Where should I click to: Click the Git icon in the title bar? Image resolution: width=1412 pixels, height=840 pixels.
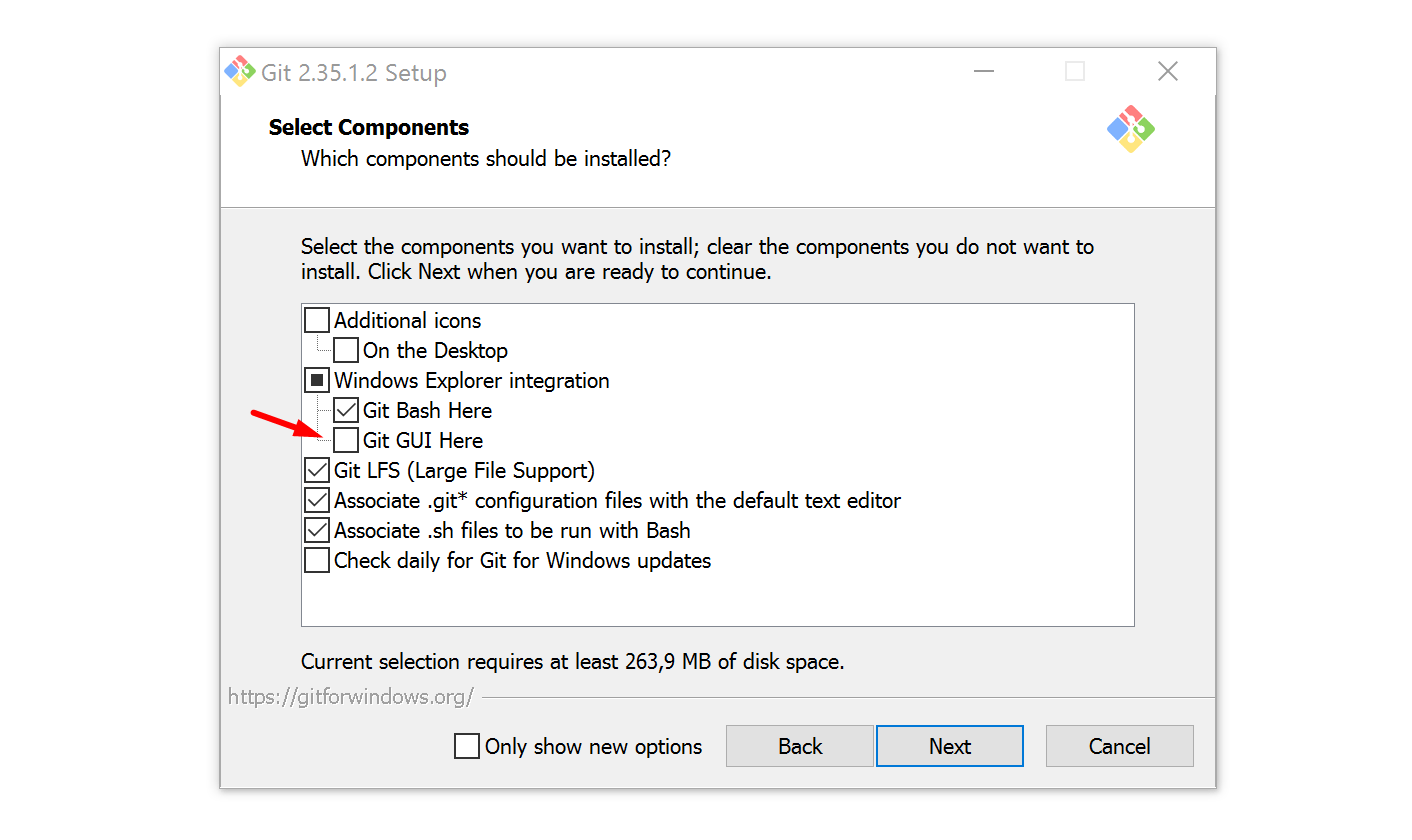[x=240, y=71]
